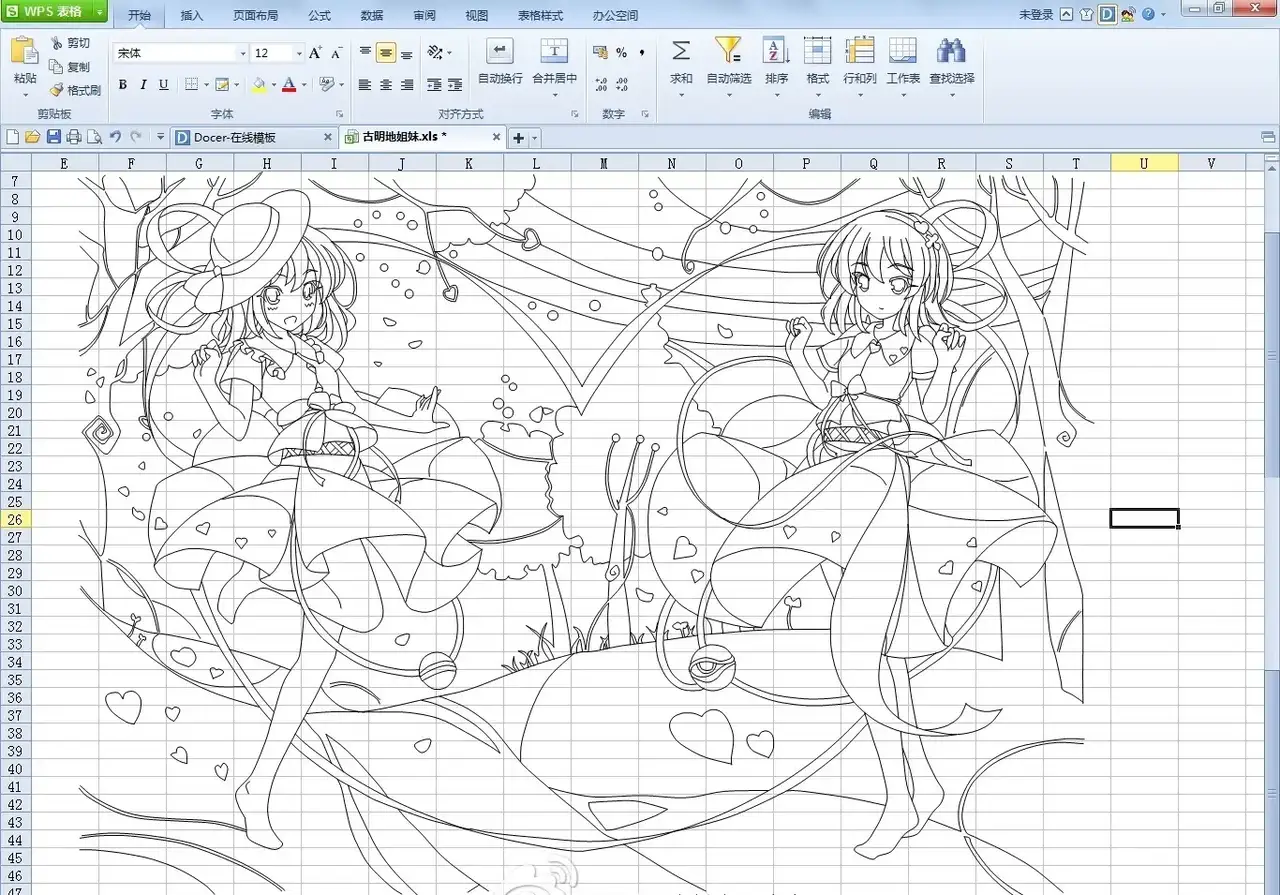Click the Find and Select binoculars icon
Screen dimensions: 1280x895
point(951,51)
